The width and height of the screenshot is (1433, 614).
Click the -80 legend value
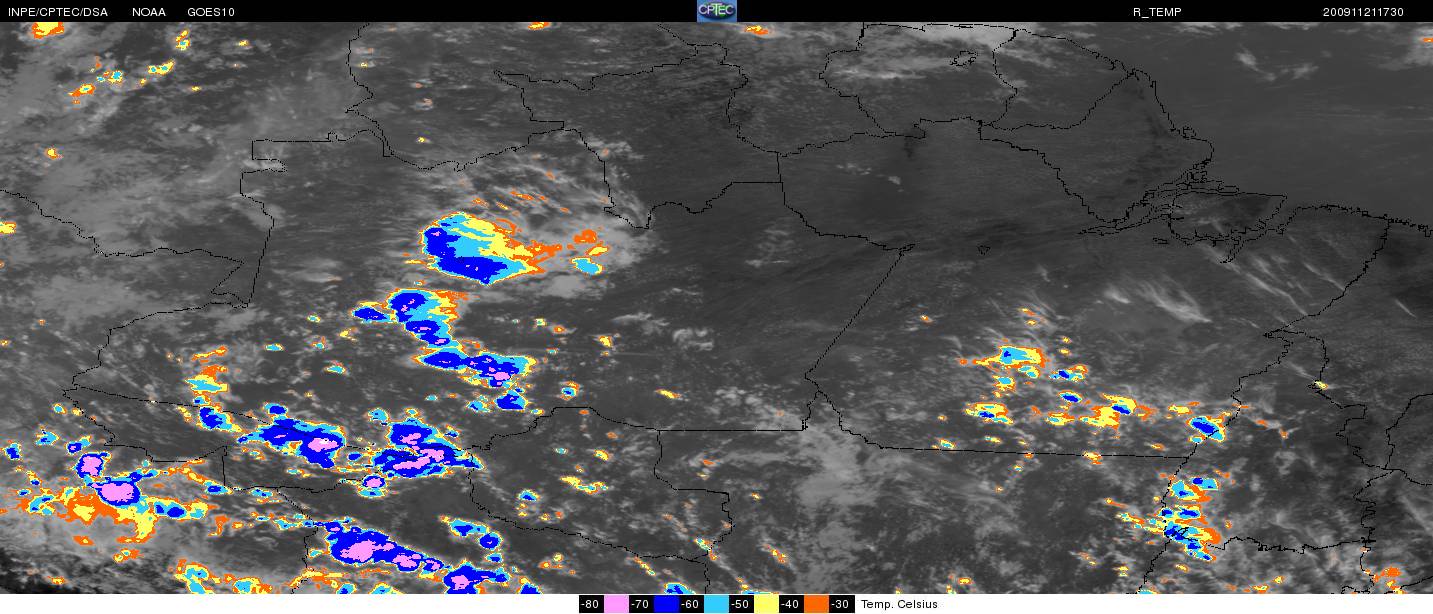pos(590,604)
